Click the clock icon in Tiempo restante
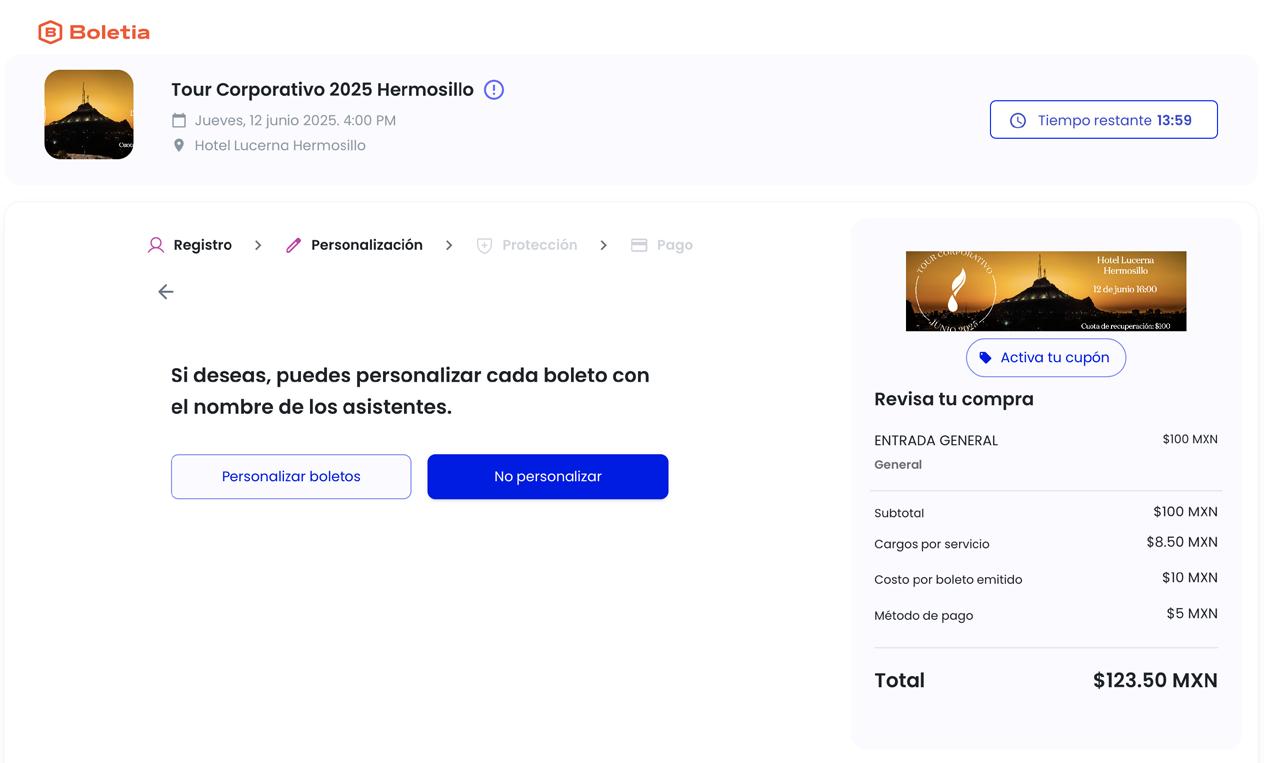 click(x=1018, y=120)
